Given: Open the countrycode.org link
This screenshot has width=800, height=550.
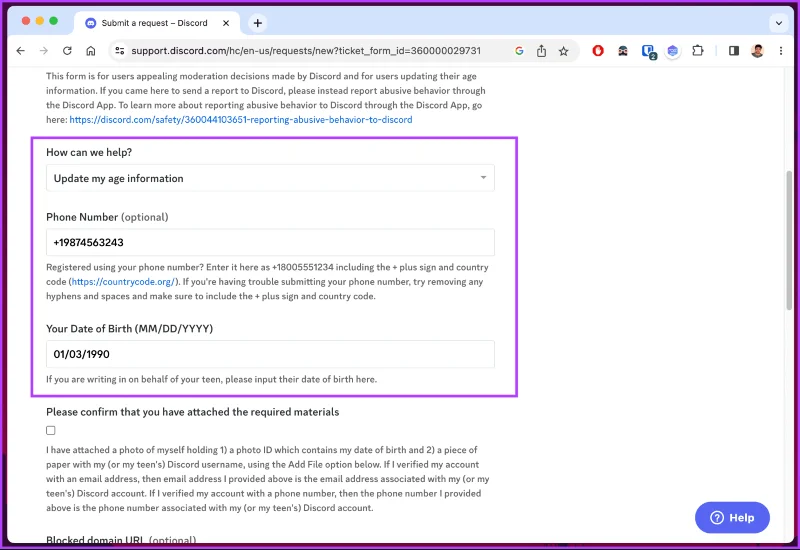Looking at the screenshot, I should tap(123, 282).
